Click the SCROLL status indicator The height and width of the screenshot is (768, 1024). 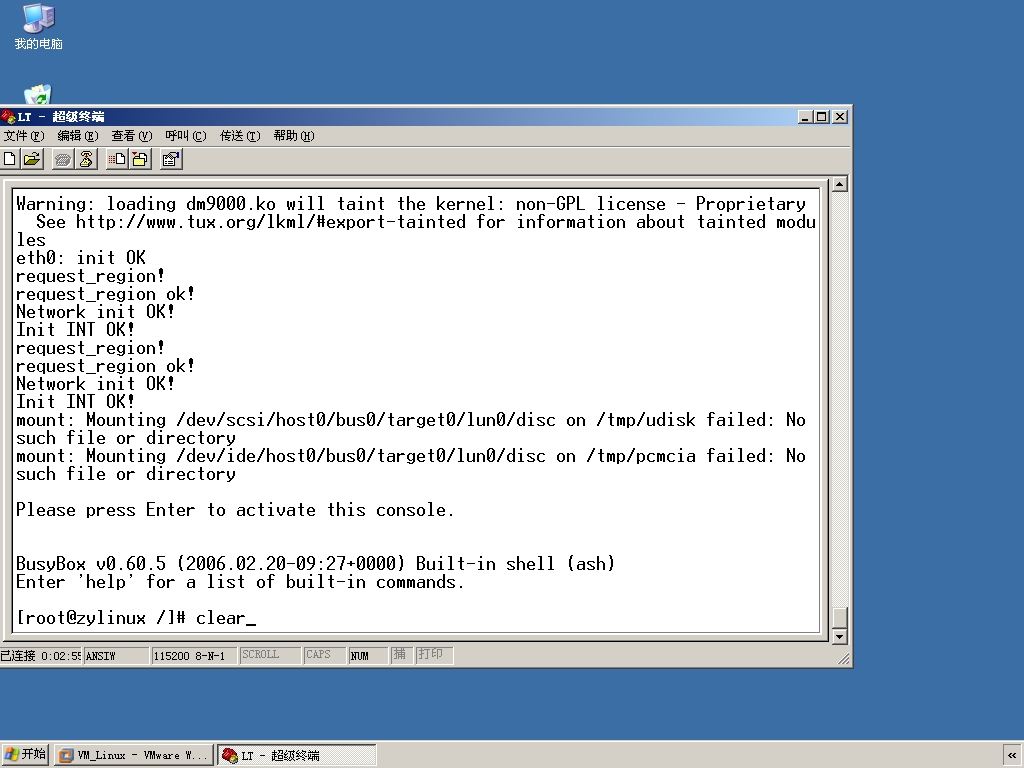(x=270, y=655)
